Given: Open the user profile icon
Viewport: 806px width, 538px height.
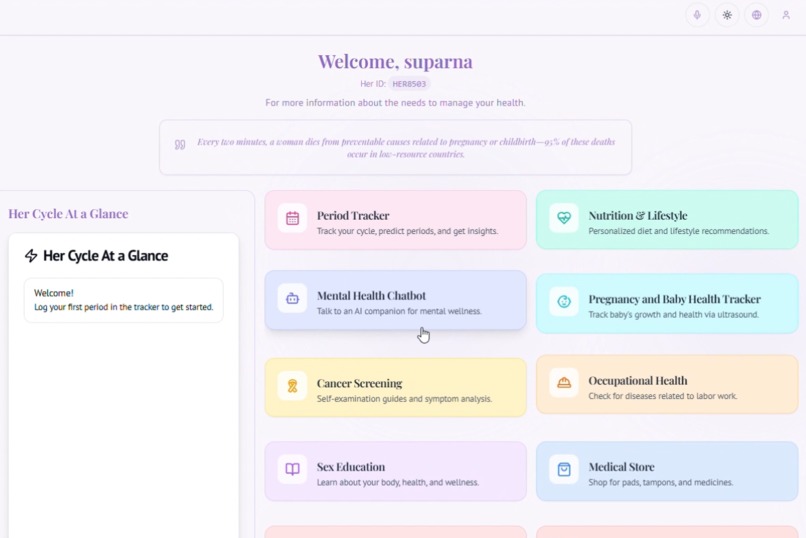Looking at the screenshot, I should (785, 15).
